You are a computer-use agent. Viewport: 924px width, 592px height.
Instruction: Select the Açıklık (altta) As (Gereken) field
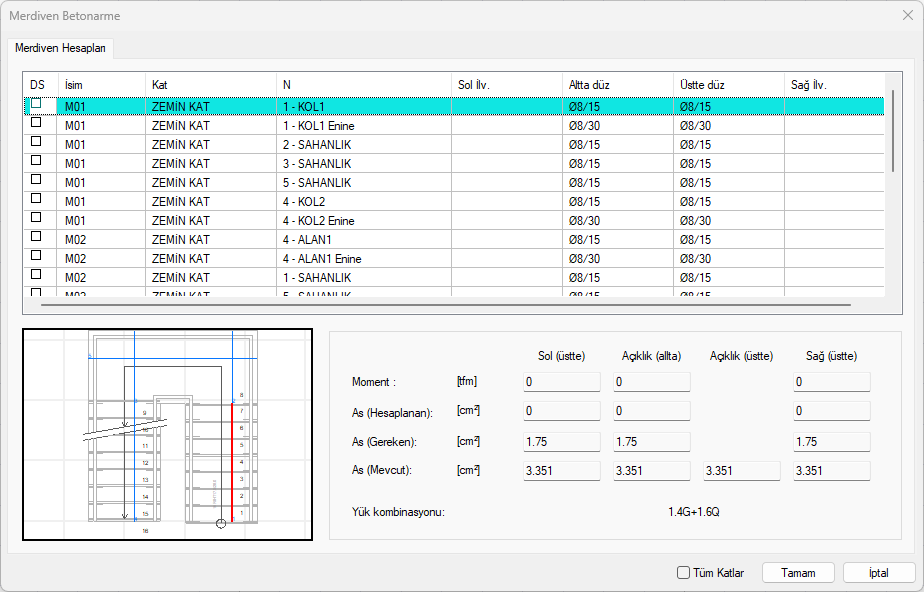coord(652,441)
